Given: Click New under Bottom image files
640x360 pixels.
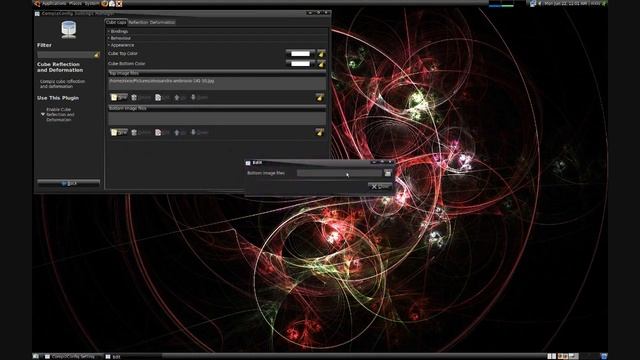Looking at the screenshot, I should coord(119,133).
